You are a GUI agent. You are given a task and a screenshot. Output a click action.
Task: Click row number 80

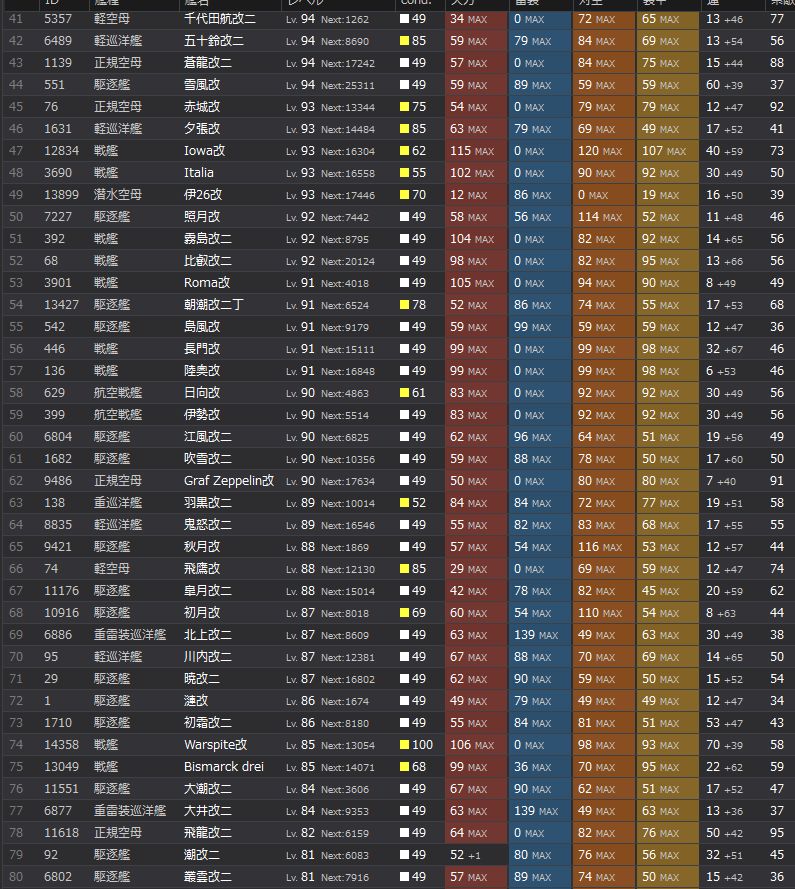pos(16,877)
